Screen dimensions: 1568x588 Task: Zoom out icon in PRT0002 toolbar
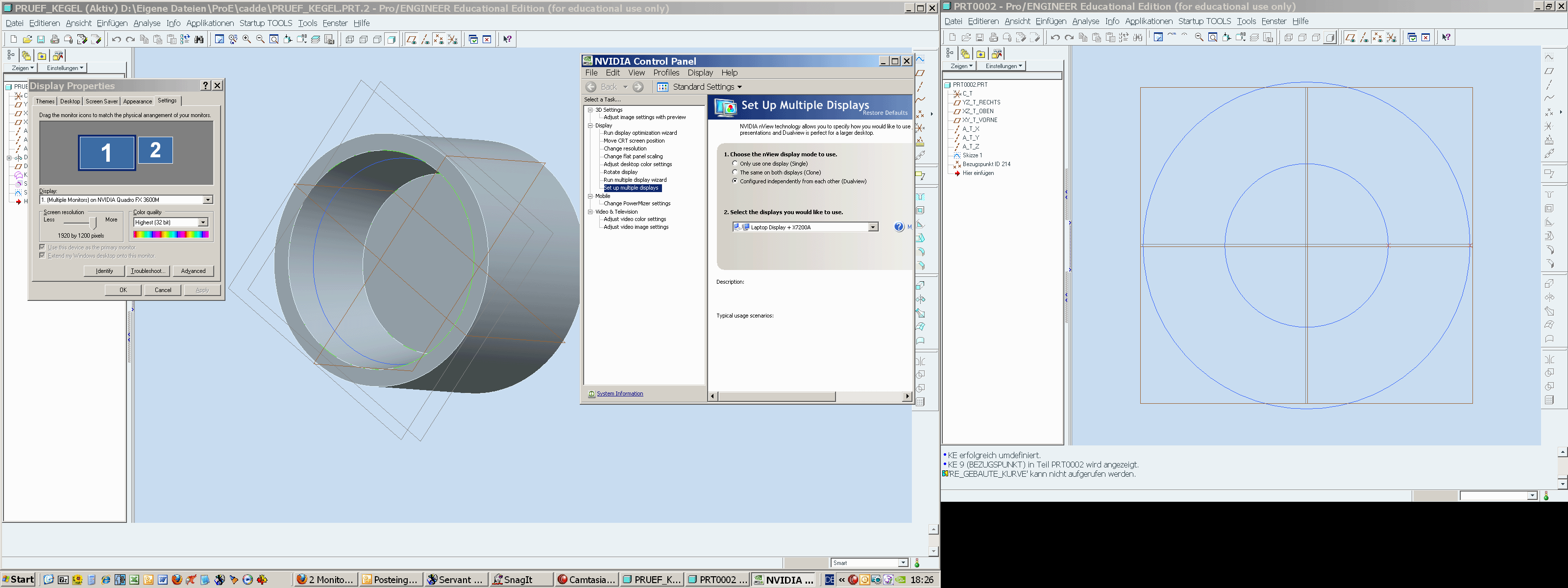click(x=1199, y=38)
